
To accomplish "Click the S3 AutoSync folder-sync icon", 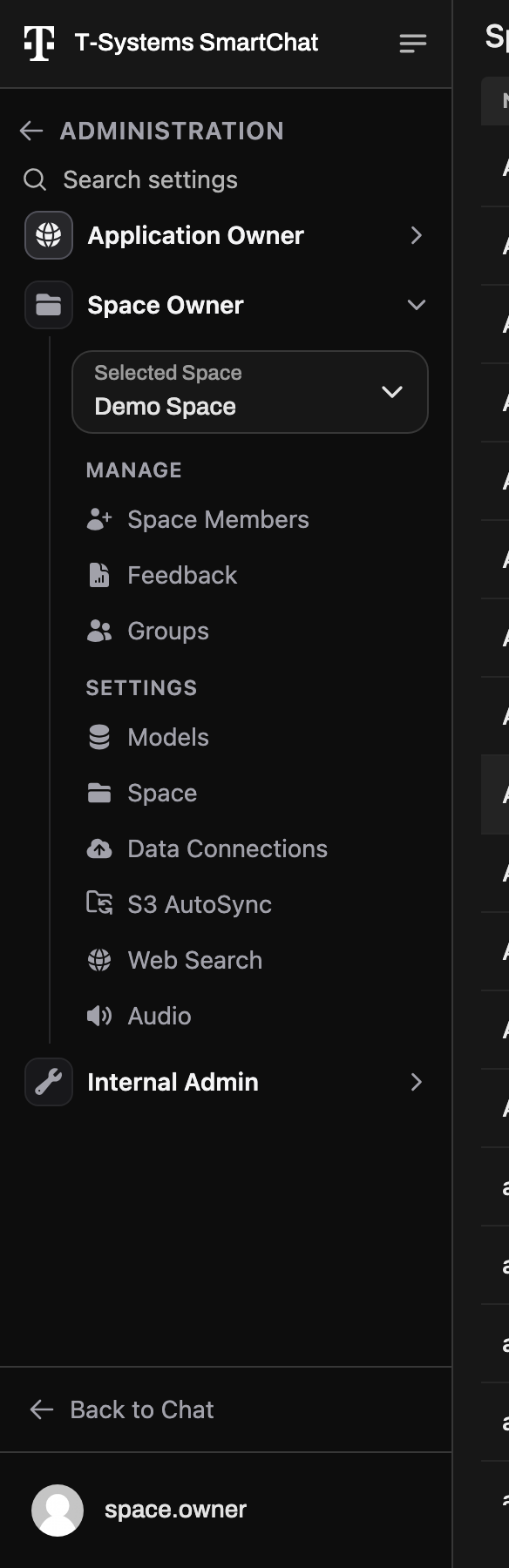I will coord(99,903).
